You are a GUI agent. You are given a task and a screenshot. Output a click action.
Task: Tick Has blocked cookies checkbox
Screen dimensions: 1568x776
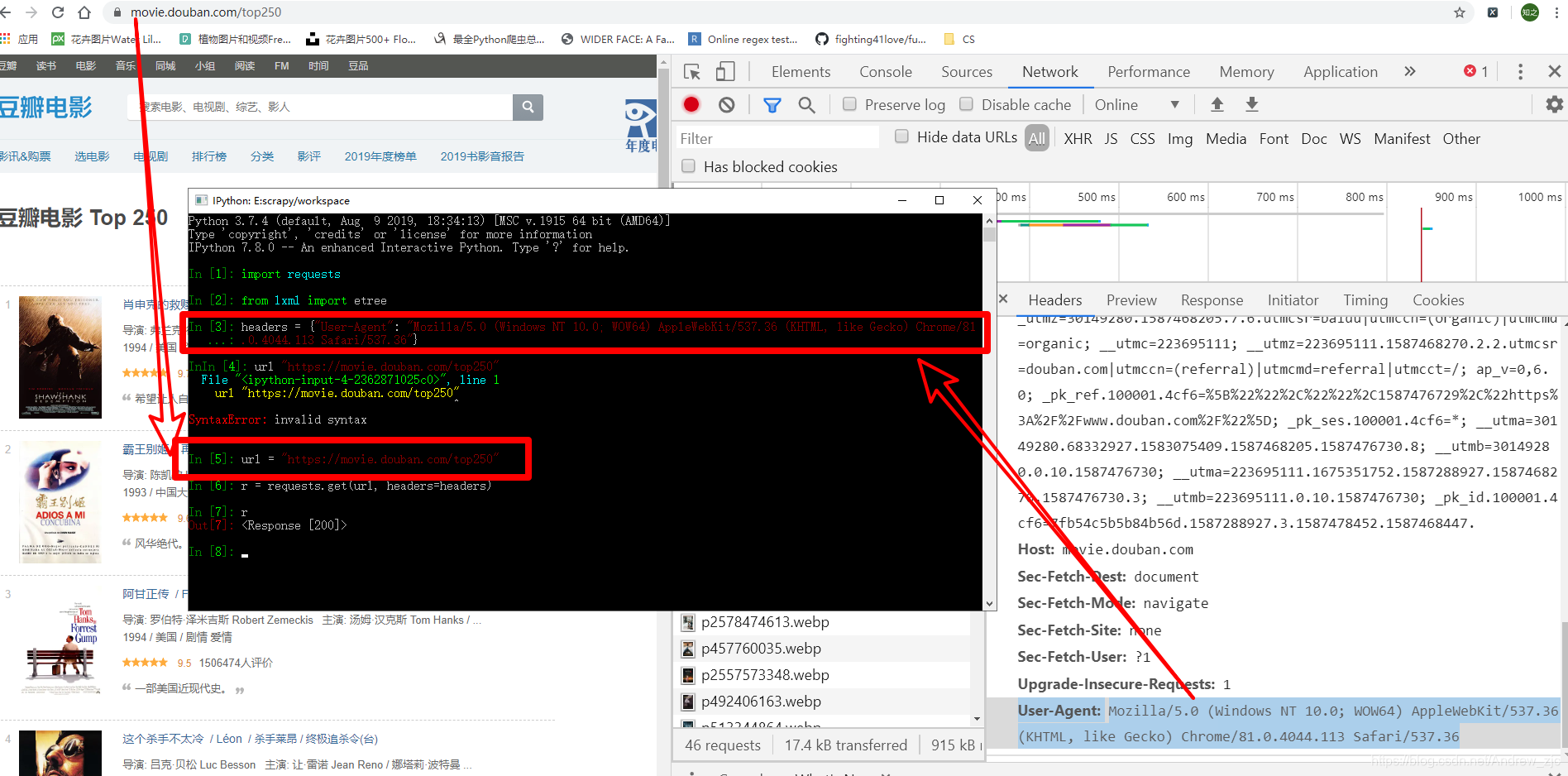click(x=688, y=166)
